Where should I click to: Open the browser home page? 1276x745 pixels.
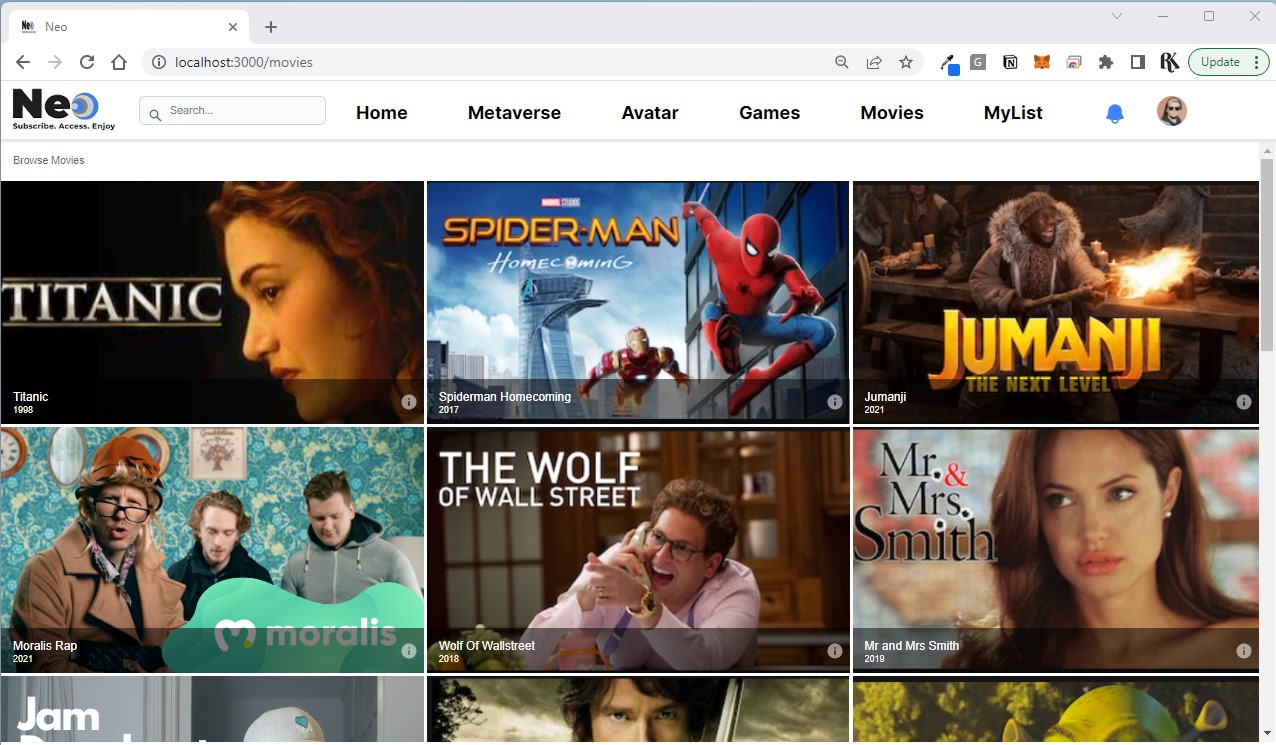[119, 62]
